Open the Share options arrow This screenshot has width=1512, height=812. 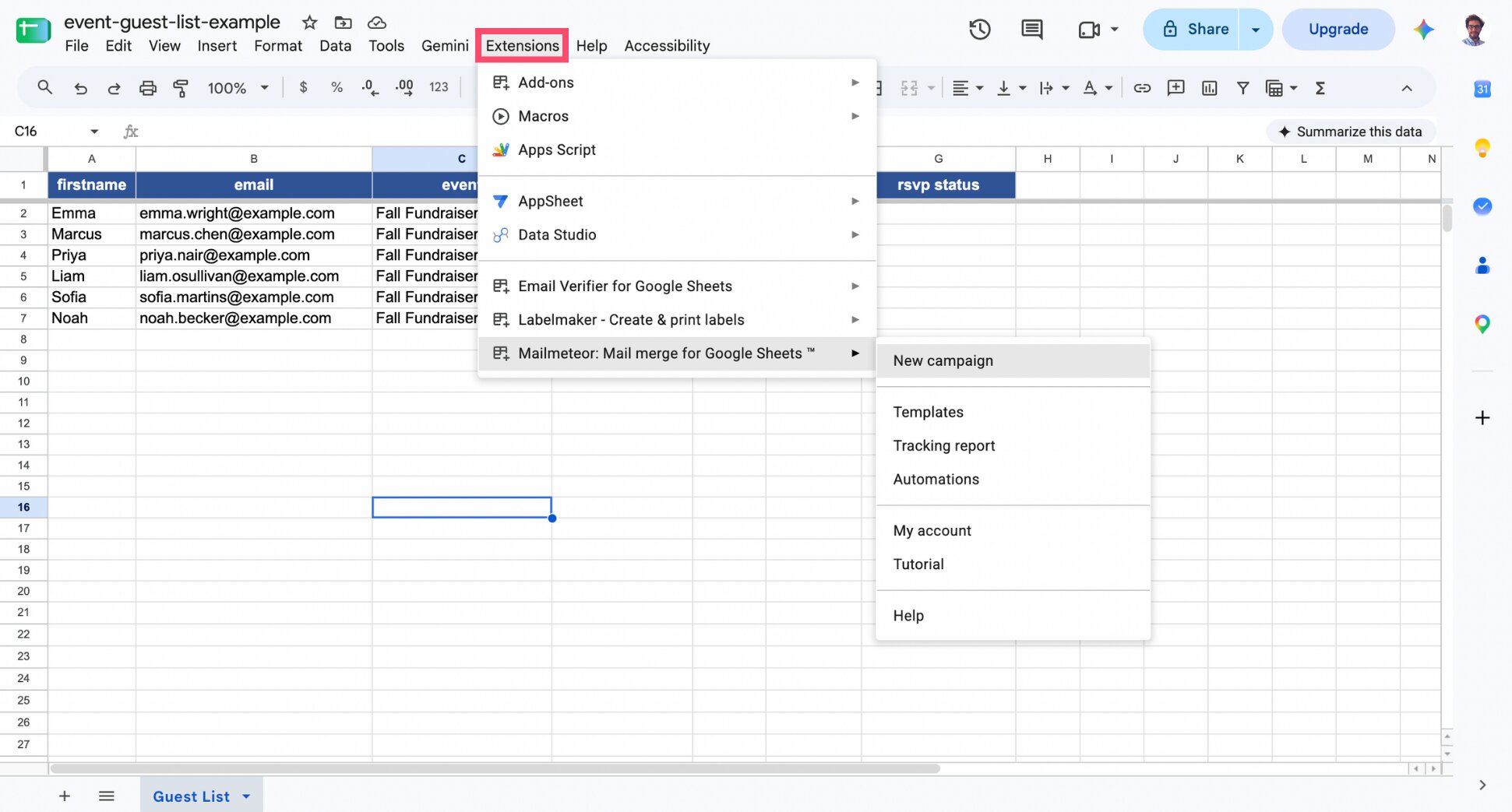pyautogui.click(x=1255, y=30)
